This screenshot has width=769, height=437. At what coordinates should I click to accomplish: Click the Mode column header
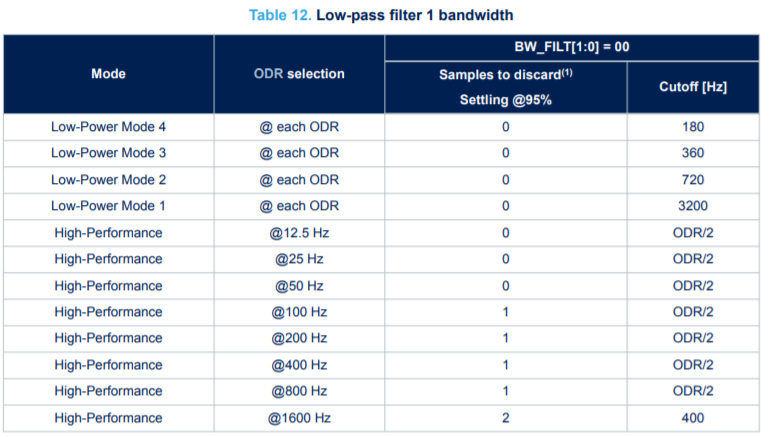(108, 74)
